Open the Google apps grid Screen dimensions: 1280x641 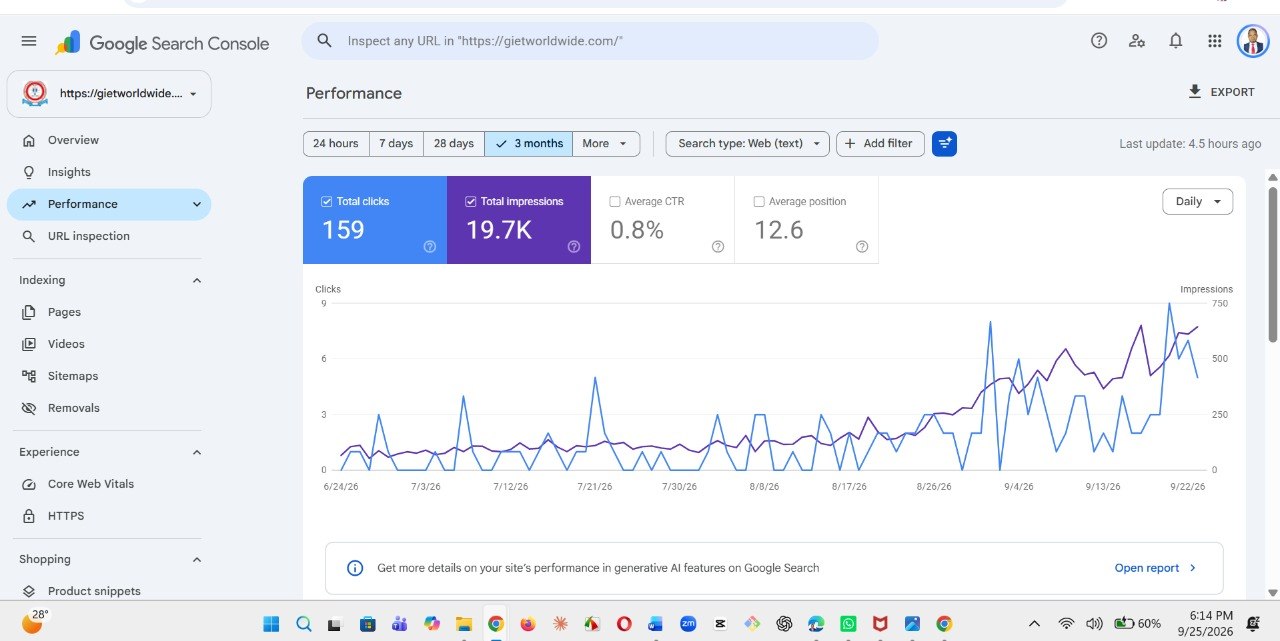[x=1214, y=41]
